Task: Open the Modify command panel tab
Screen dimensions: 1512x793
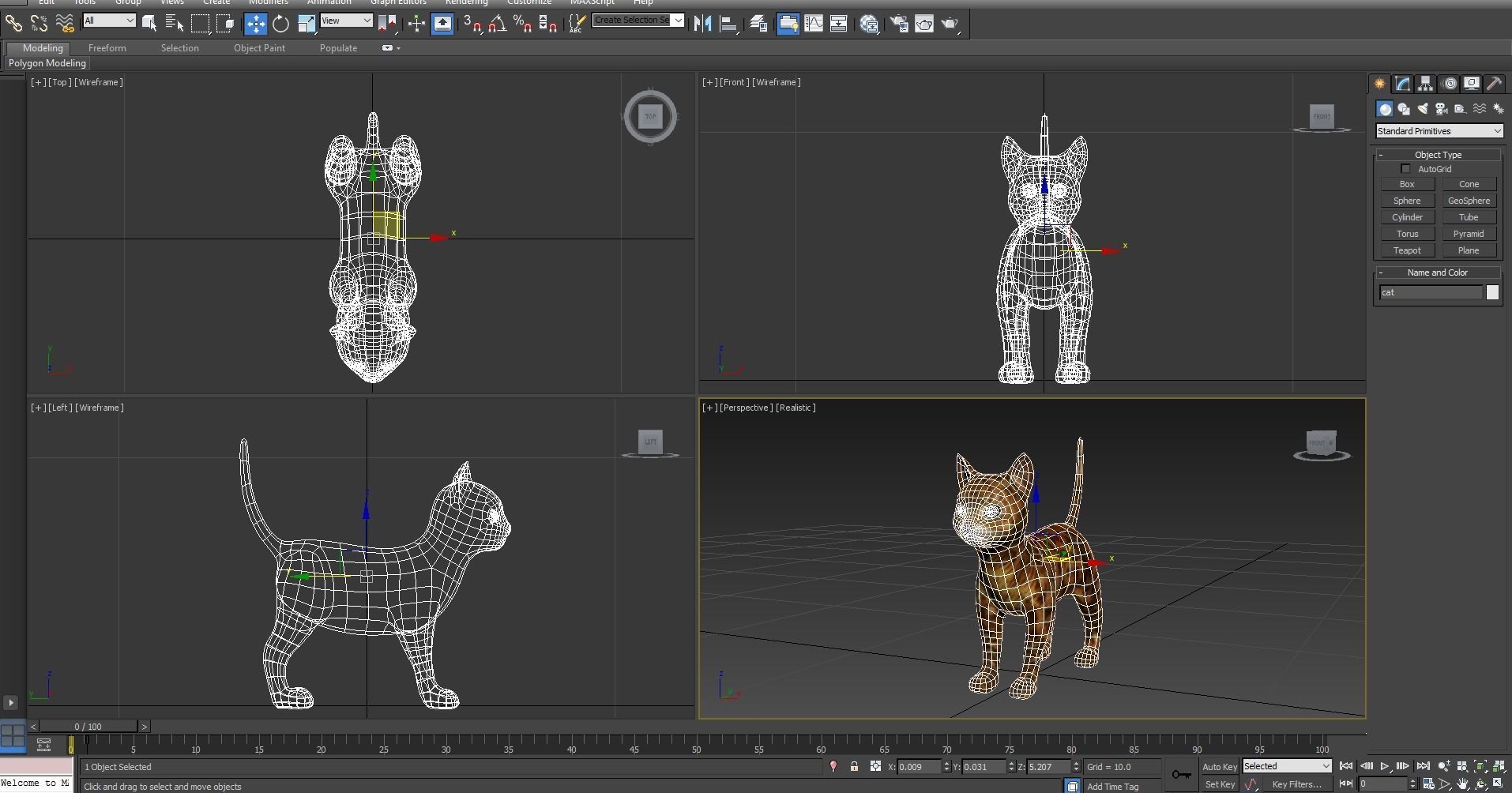Action: coord(1403,84)
